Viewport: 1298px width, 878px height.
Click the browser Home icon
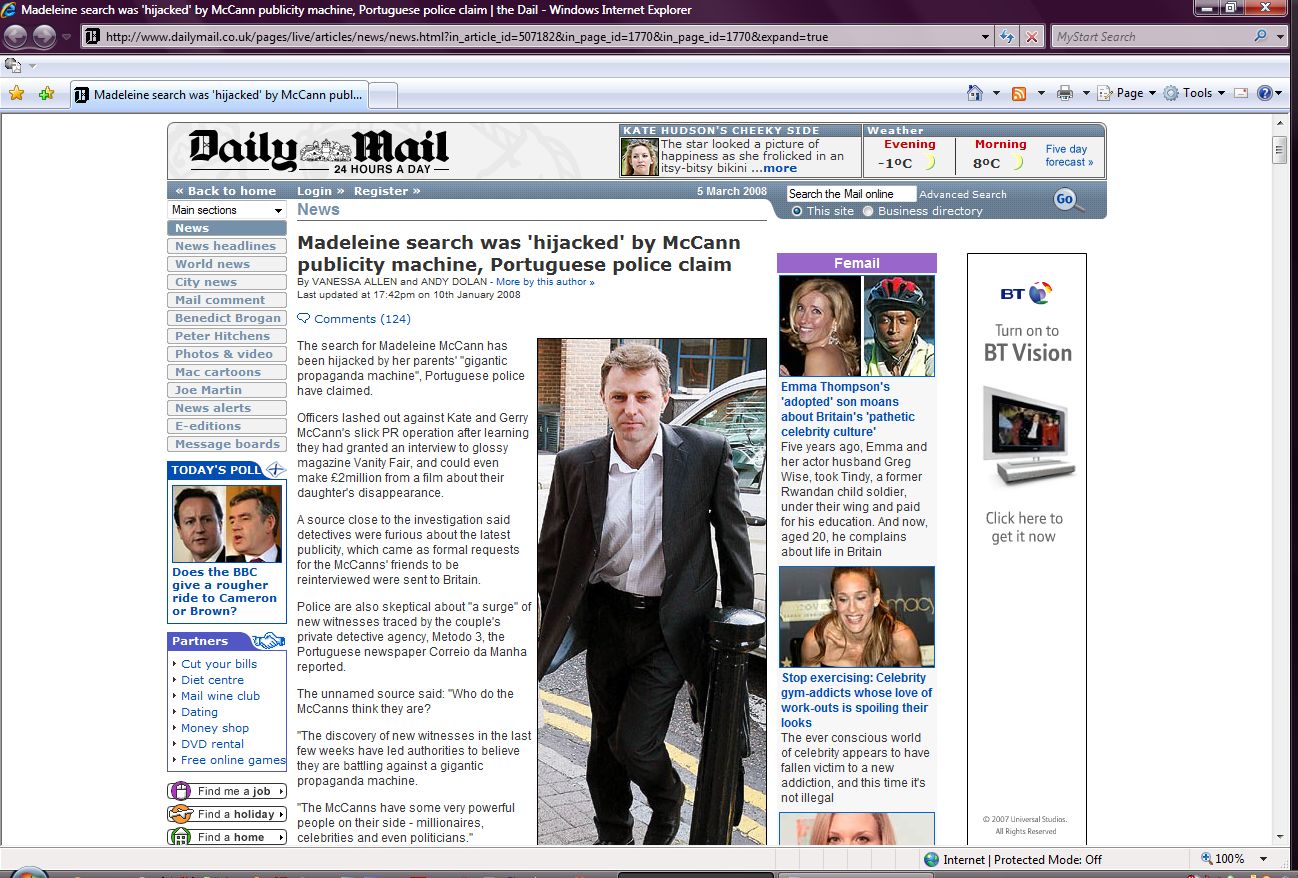975,93
